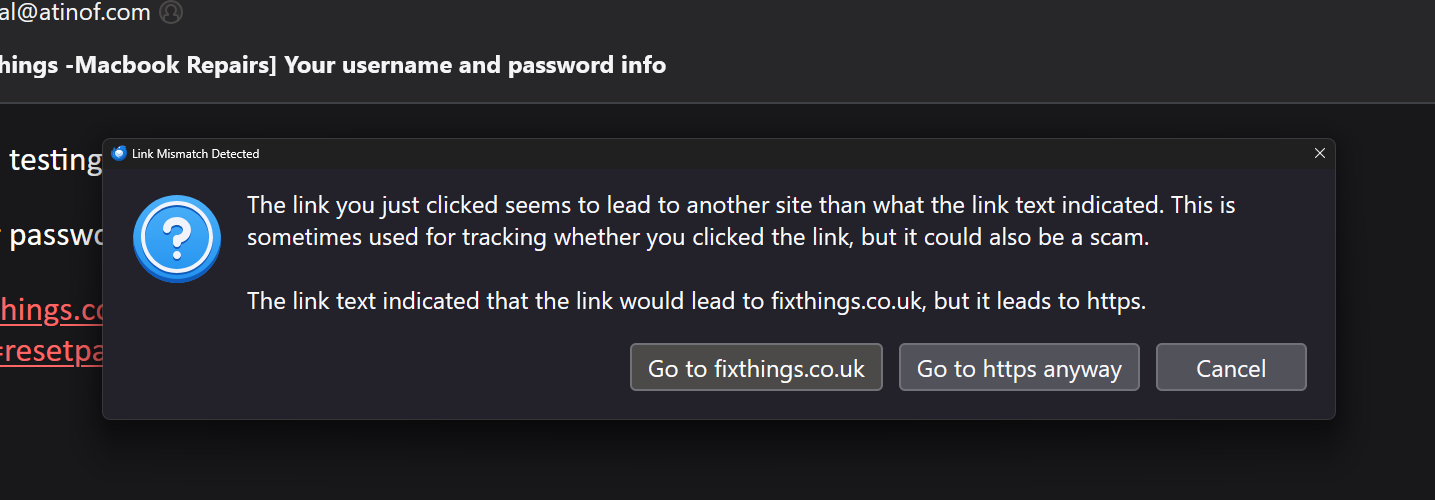Click the contact avatar icon beside sender address
Screen dimensions: 1435x500
tap(171, 13)
